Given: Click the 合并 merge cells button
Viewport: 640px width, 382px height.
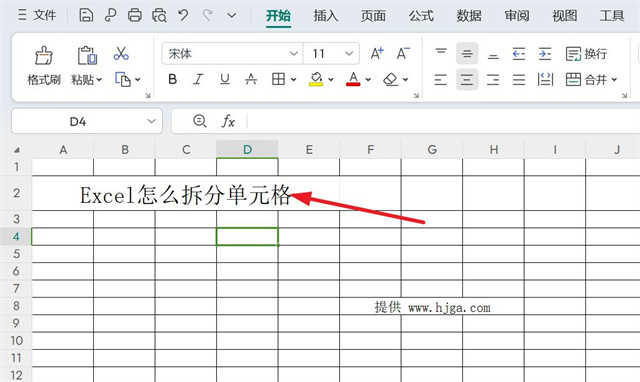Looking at the screenshot, I should click(586, 79).
